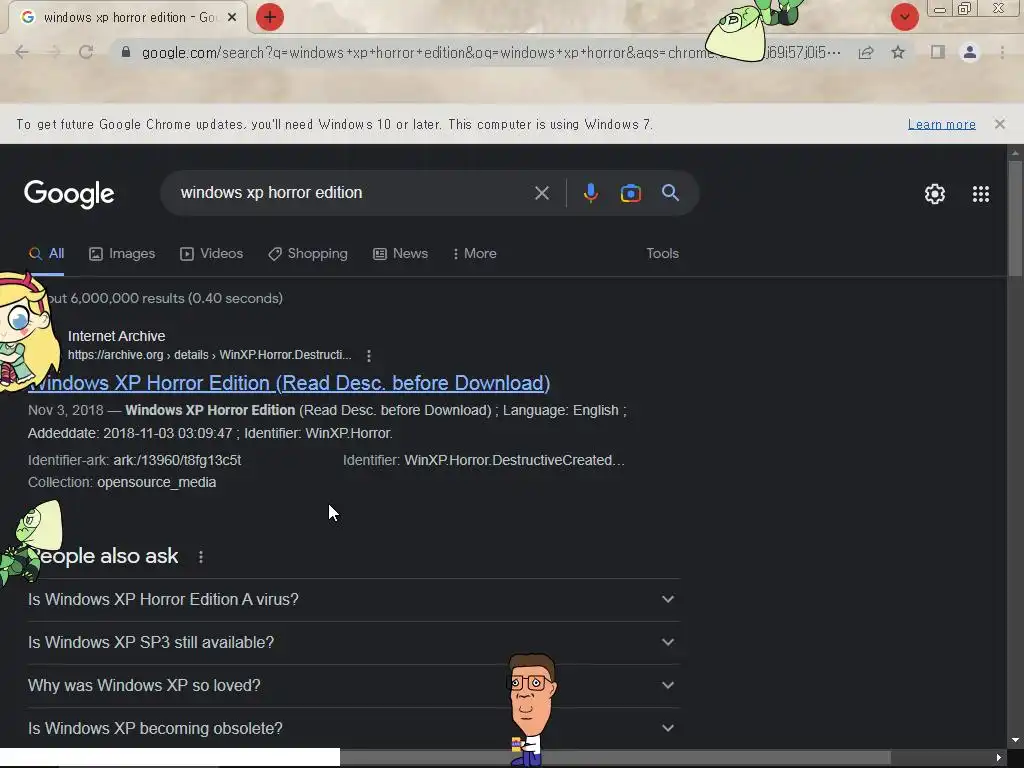Viewport: 1024px width, 768px height.
Task: Click the scroll up arrow
Action: coord(1015,153)
